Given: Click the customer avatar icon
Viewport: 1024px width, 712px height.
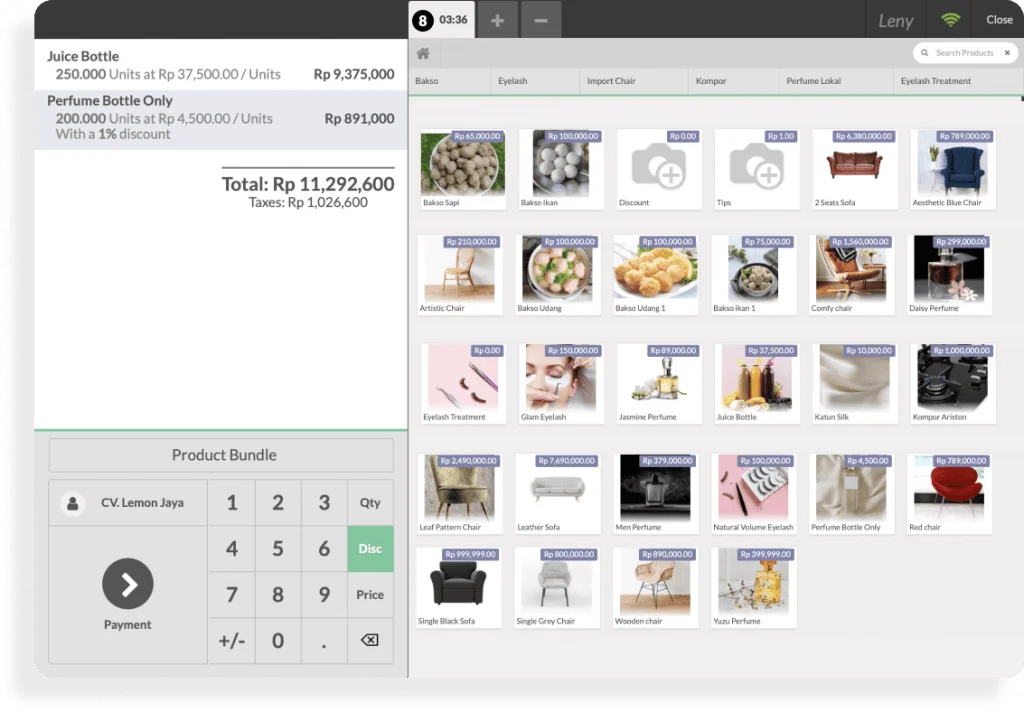Looking at the screenshot, I should (72, 503).
